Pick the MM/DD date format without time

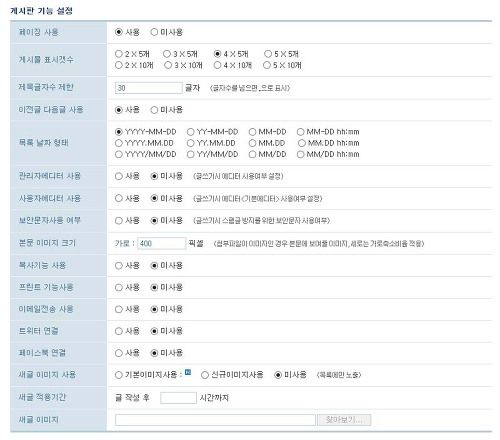click(x=252, y=154)
